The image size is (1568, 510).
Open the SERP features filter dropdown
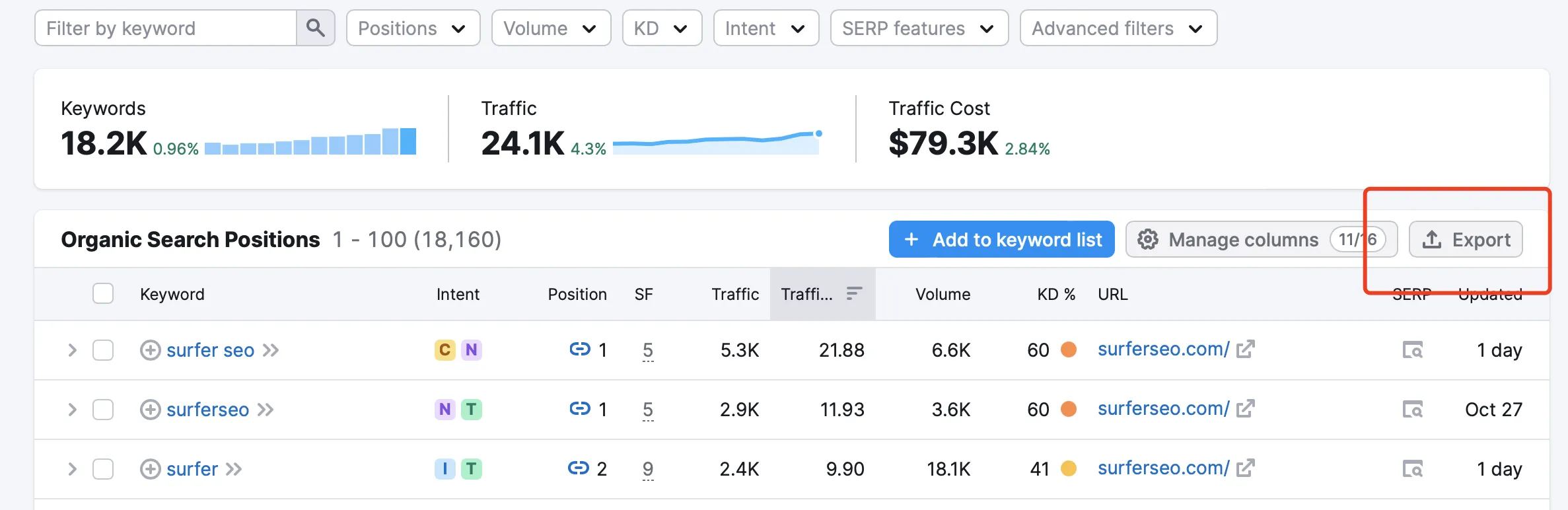pyautogui.click(x=919, y=28)
